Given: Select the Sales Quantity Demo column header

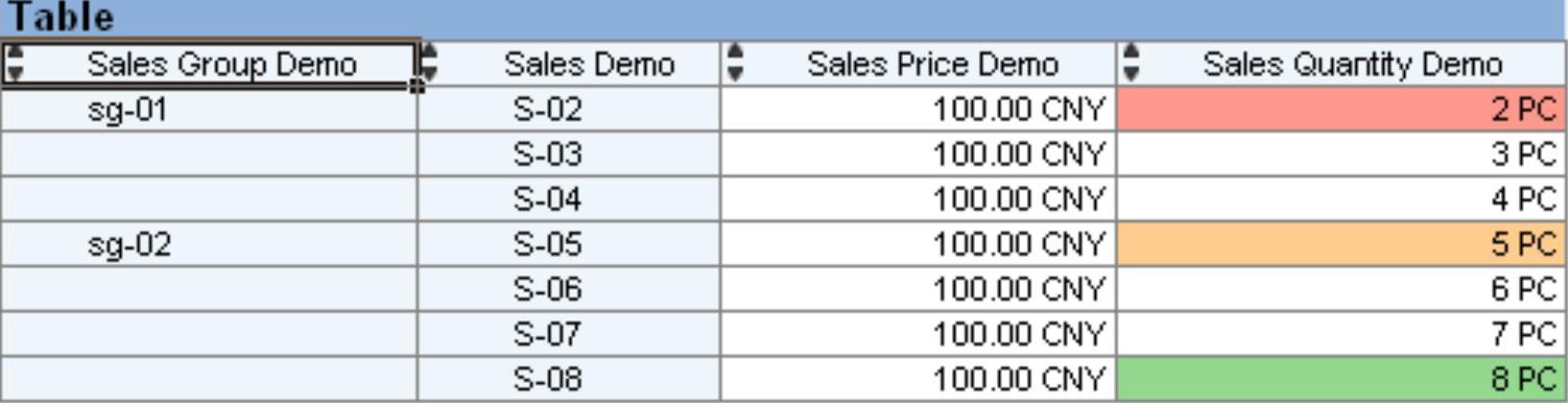Looking at the screenshot, I should pos(1351,64).
